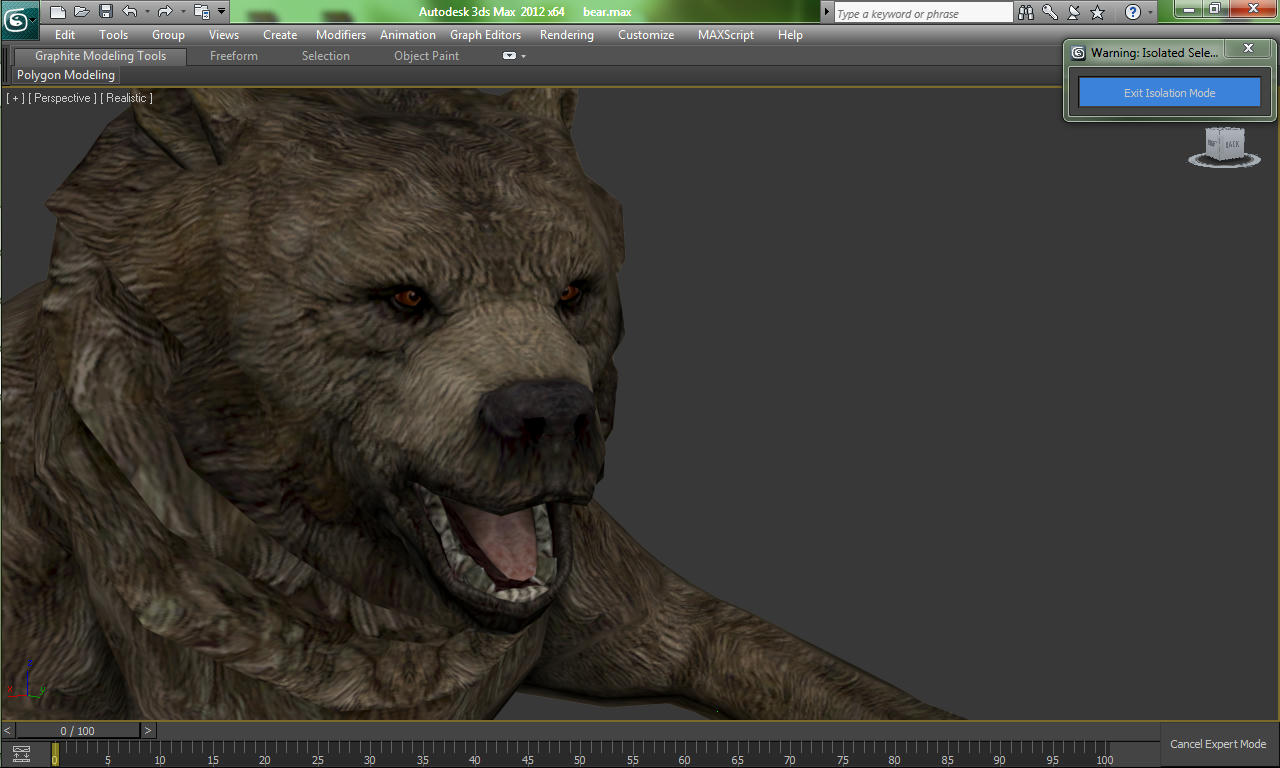This screenshot has height=768, width=1280.
Task: Expand the InfoCenter search arrow
Action: click(826, 12)
